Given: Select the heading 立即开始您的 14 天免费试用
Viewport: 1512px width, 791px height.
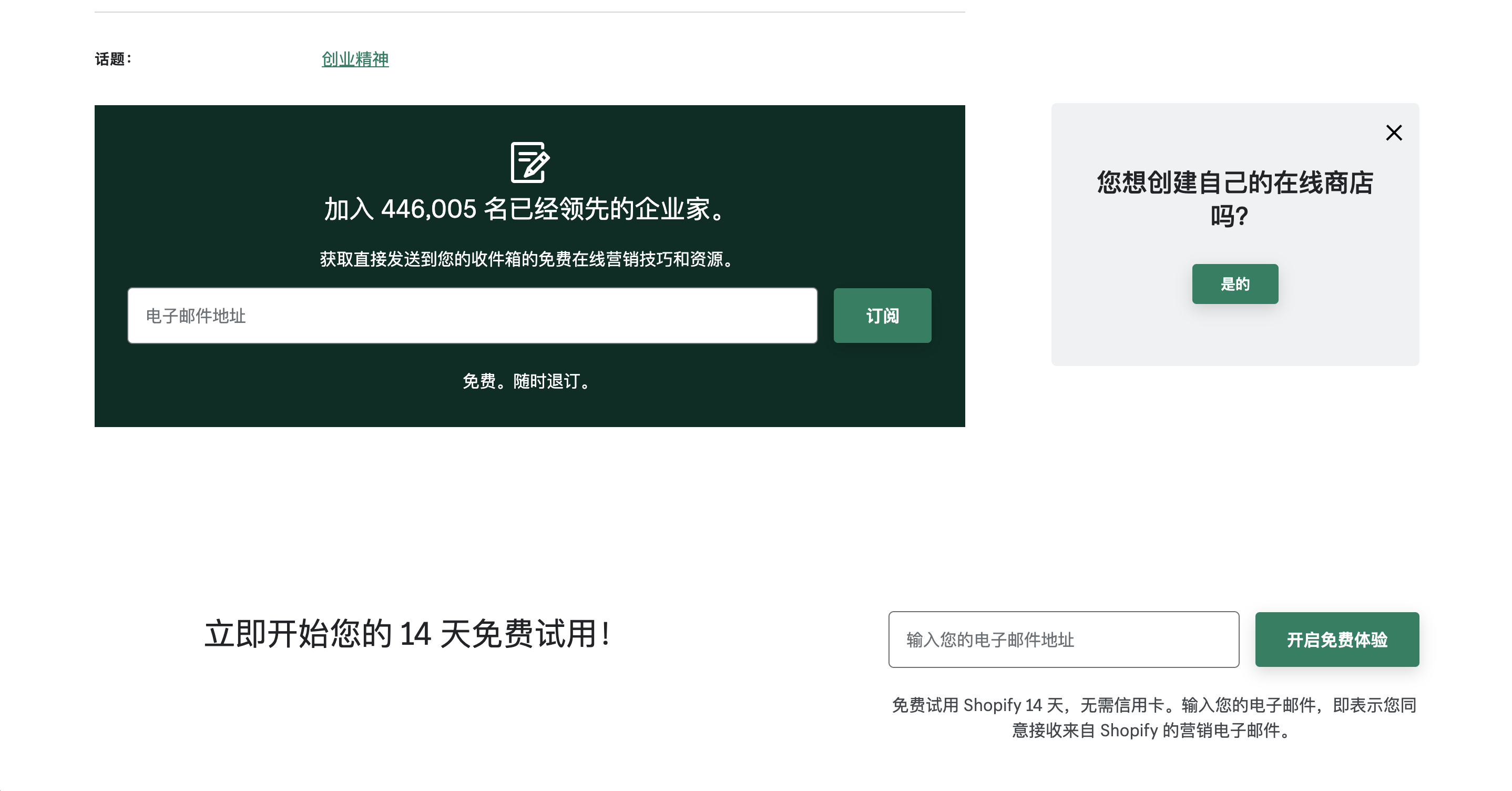Looking at the screenshot, I should (408, 634).
